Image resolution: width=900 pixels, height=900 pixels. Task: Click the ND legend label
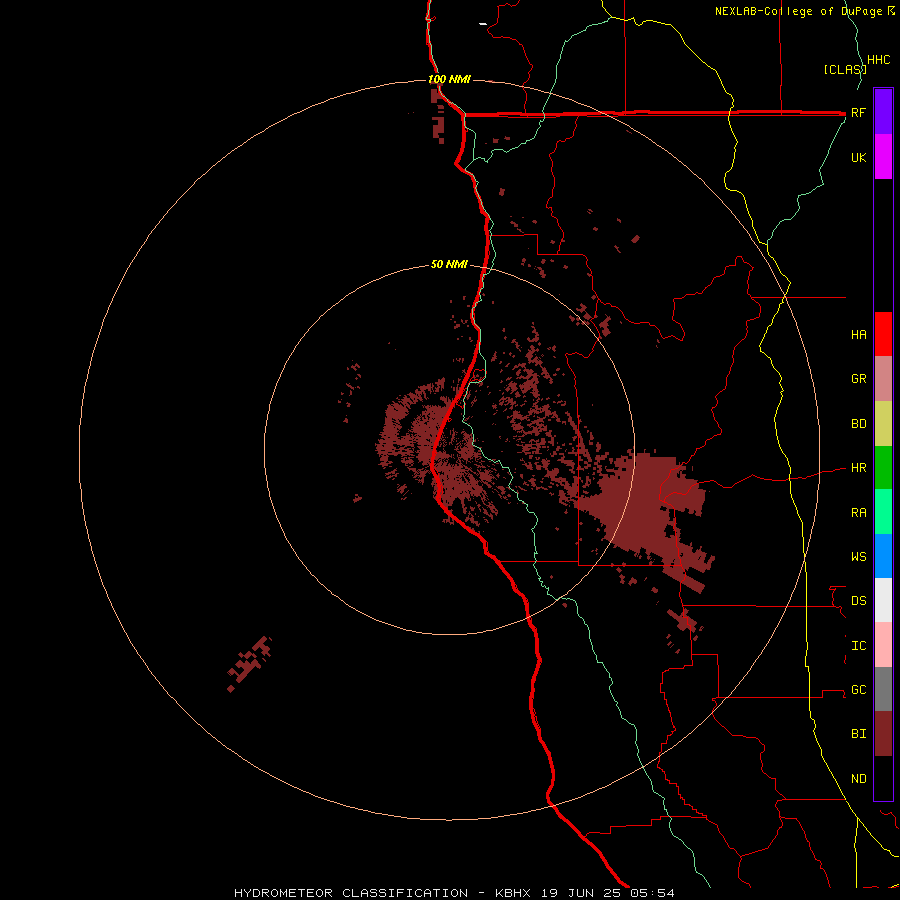point(858,778)
